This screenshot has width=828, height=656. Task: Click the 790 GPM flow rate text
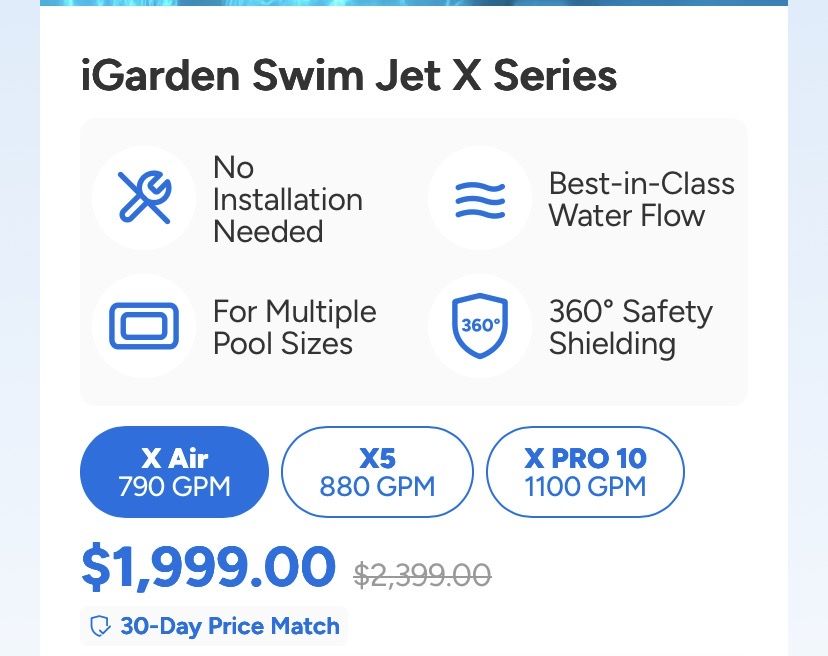pyautogui.click(x=174, y=486)
